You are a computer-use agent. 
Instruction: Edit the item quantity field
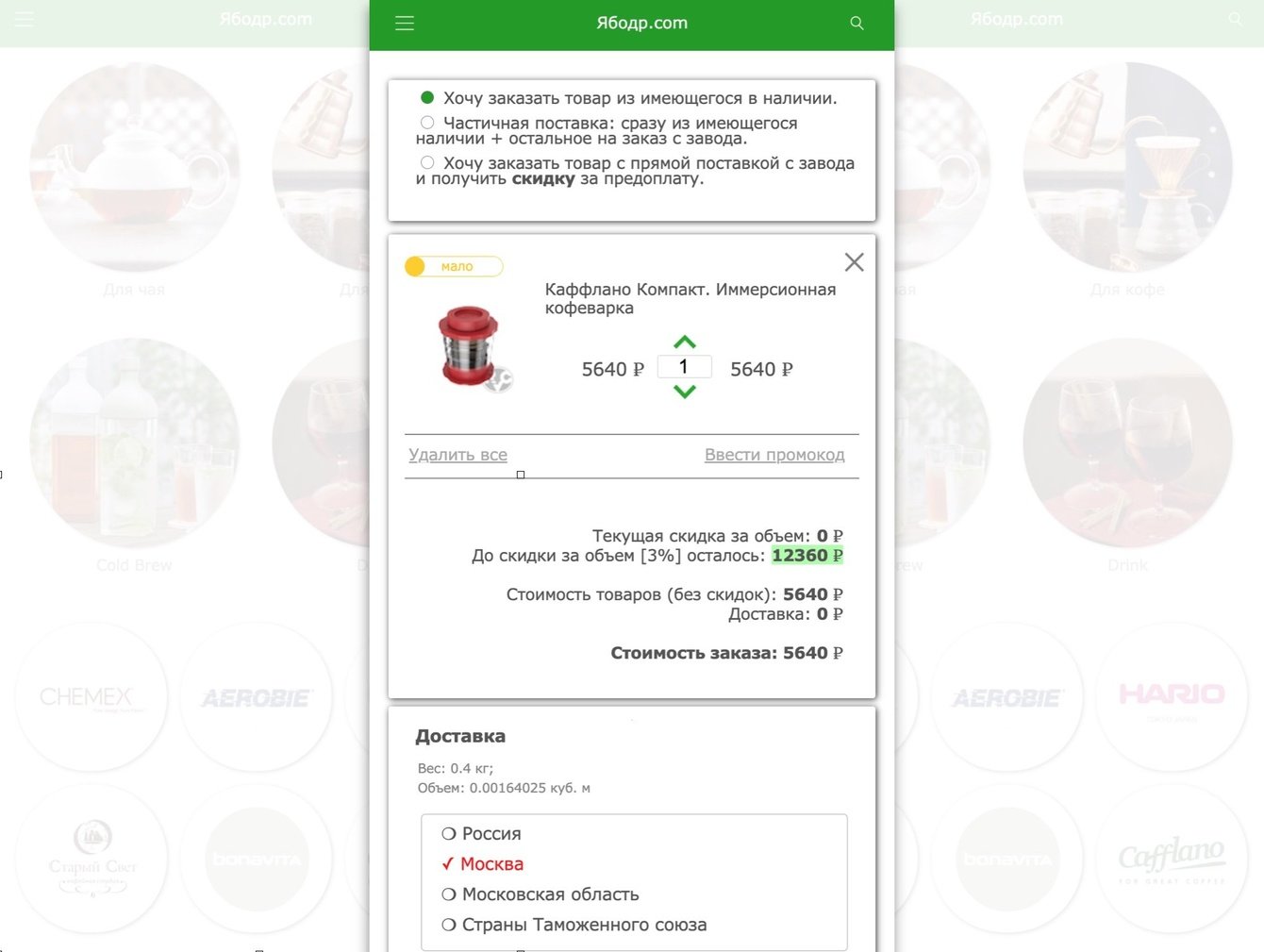684,367
